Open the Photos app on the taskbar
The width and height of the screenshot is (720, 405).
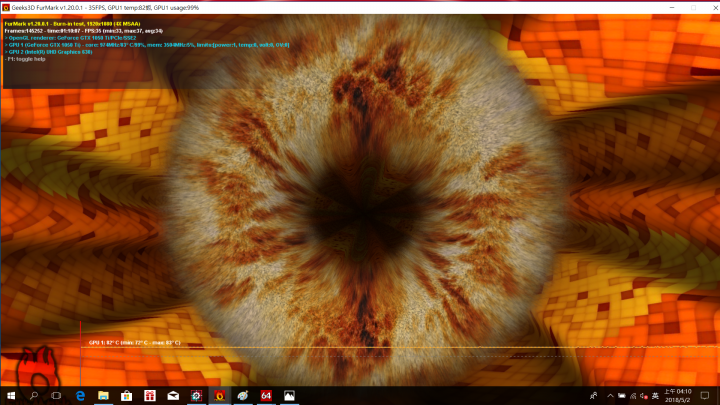click(289, 395)
